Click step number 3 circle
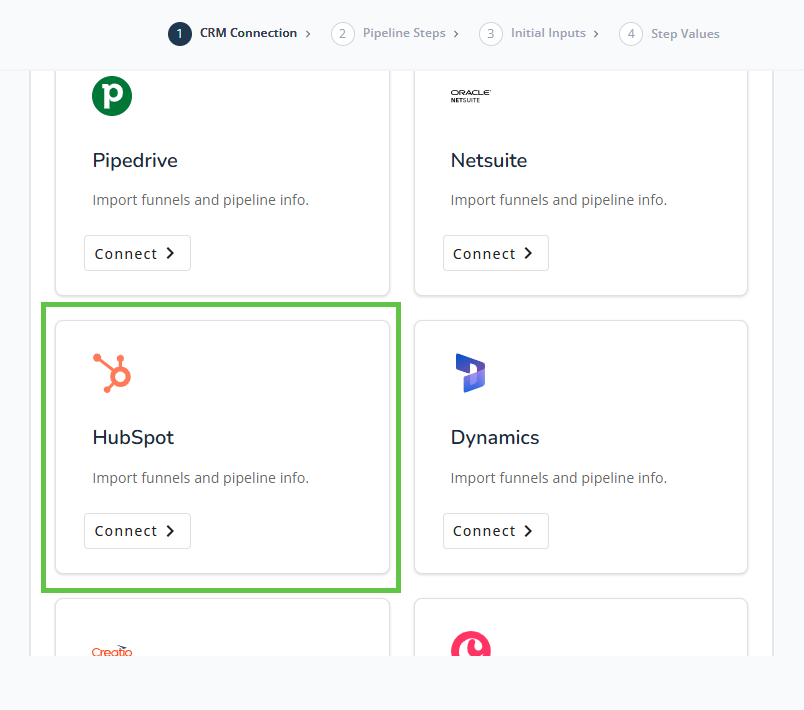This screenshot has width=804, height=710. [x=491, y=34]
